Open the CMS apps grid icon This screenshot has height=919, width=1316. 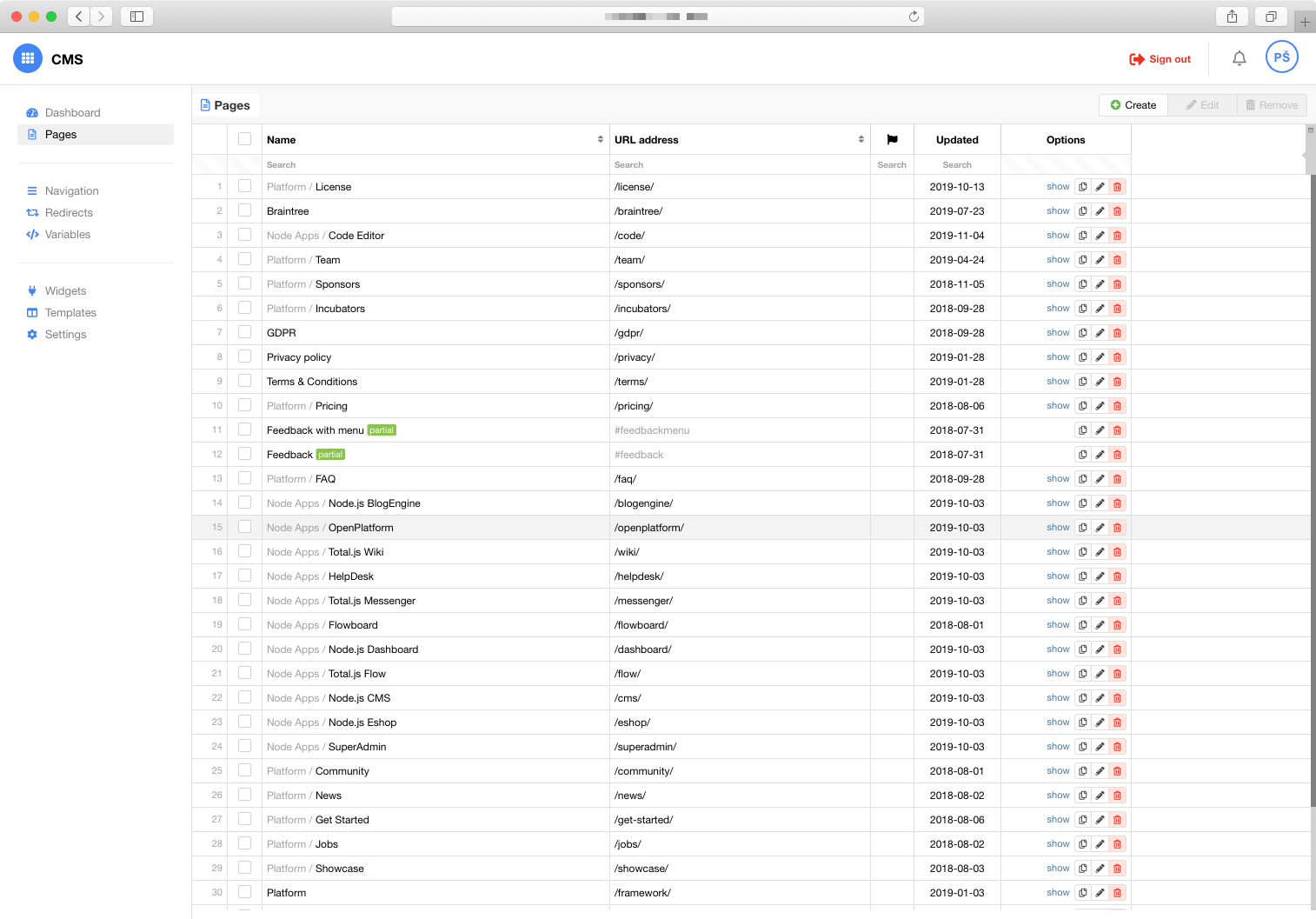[28, 58]
